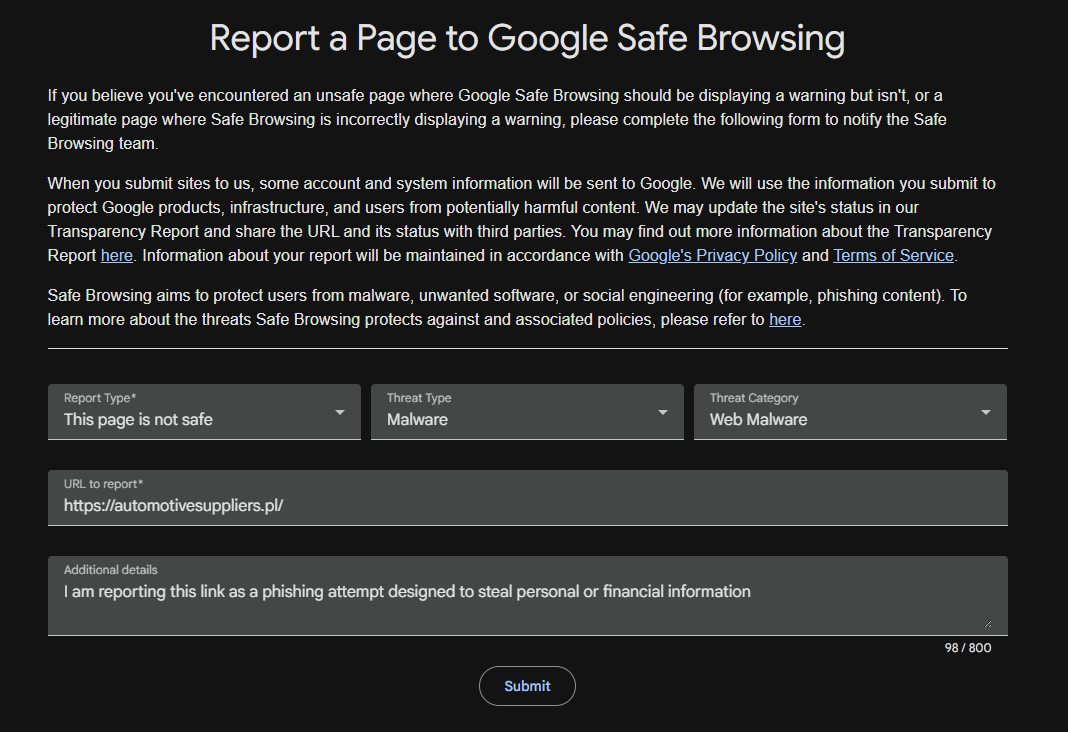Viewport: 1068px width, 732px height.
Task: Click the Additional details text area
Action: (528, 596)
